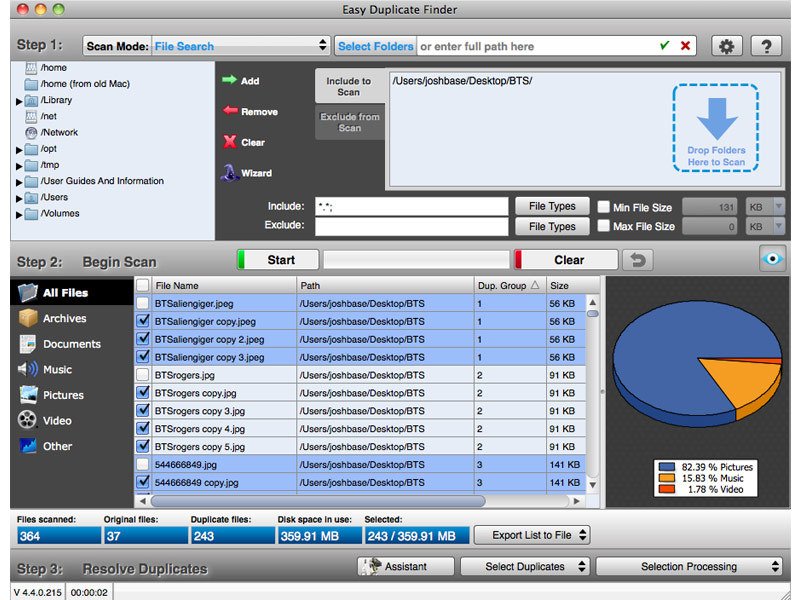Expand the /Users folder
The image size is (800, 600).
click(19, 198)
